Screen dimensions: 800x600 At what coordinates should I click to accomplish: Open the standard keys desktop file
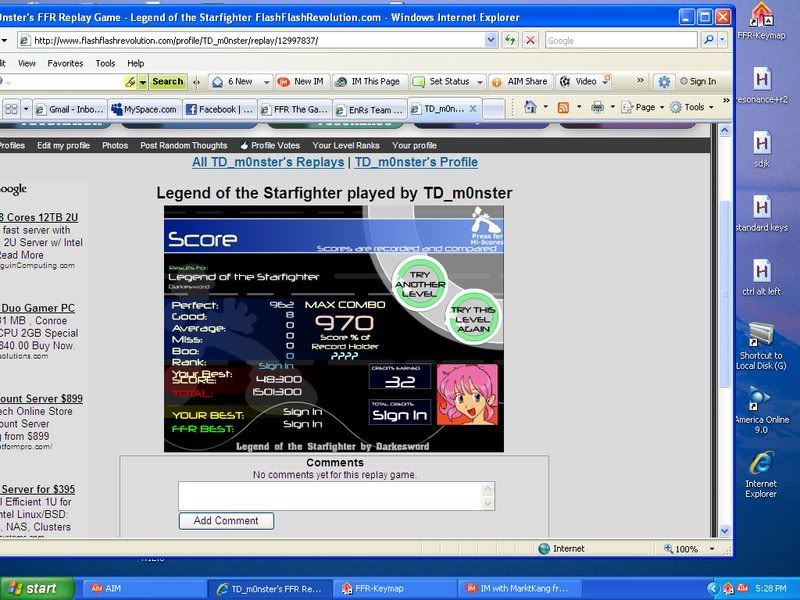coord(762,213)
